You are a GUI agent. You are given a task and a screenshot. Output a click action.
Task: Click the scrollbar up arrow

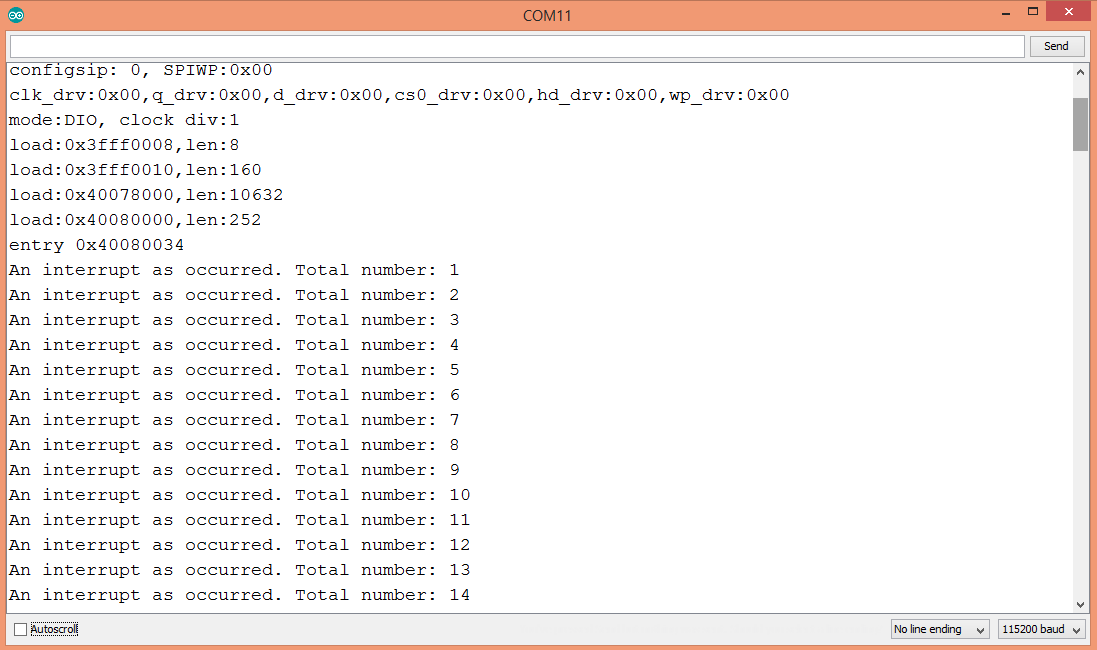coord(1081,70)
